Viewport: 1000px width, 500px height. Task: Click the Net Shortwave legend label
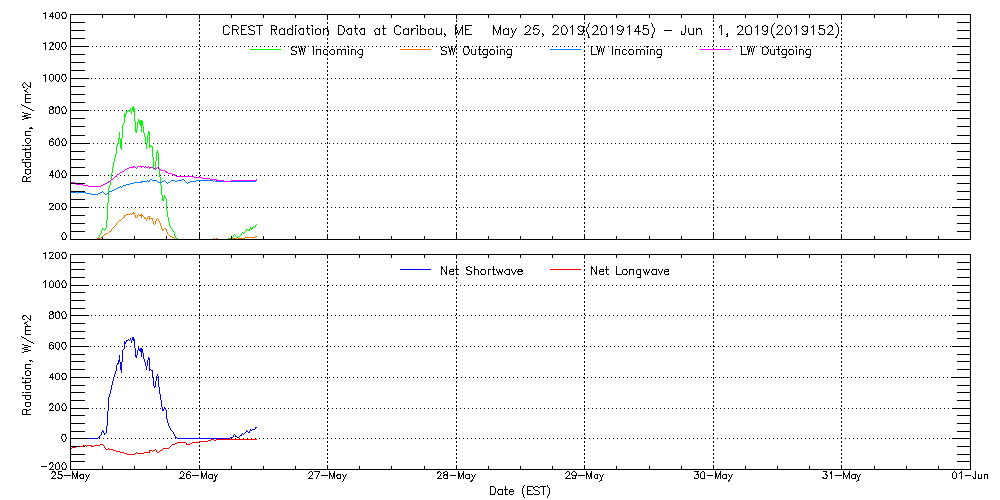tap(483, 271)
